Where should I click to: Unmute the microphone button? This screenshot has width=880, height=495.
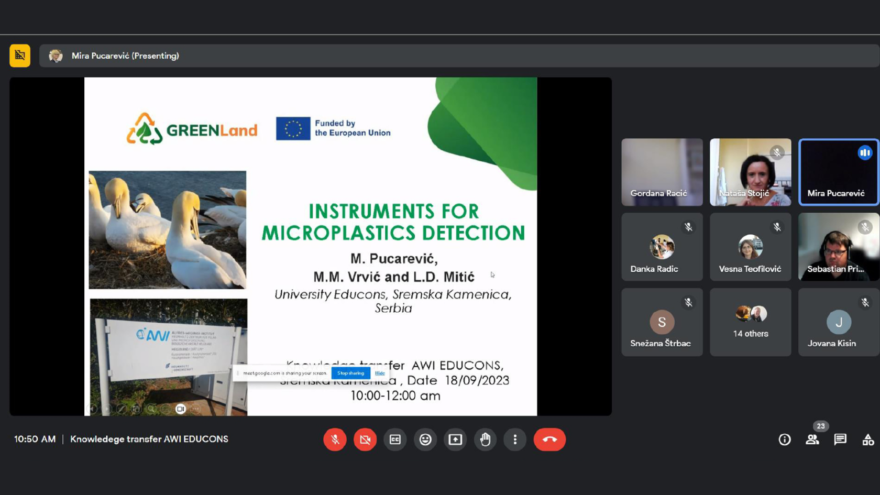335,439
